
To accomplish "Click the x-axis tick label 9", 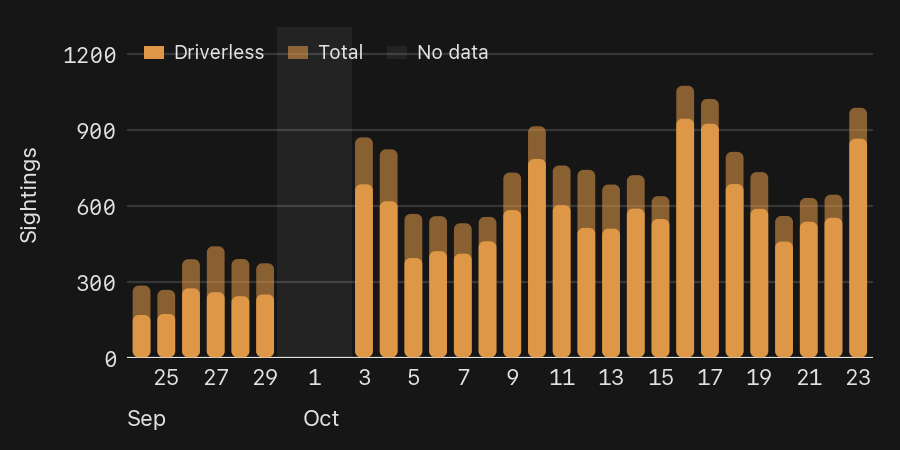I will click(x=512, y=378).
